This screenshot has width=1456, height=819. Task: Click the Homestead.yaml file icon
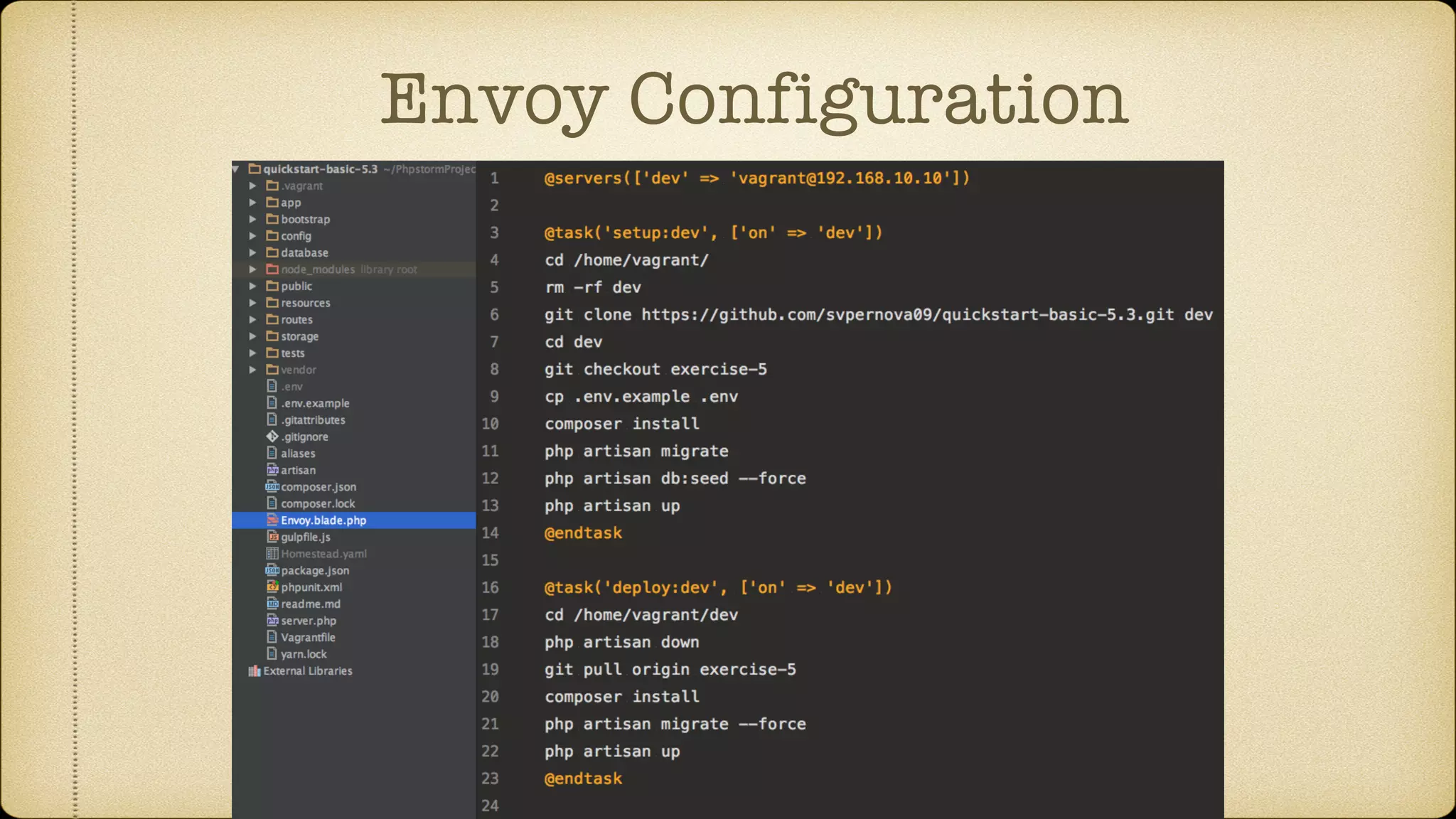pos(272,553)
